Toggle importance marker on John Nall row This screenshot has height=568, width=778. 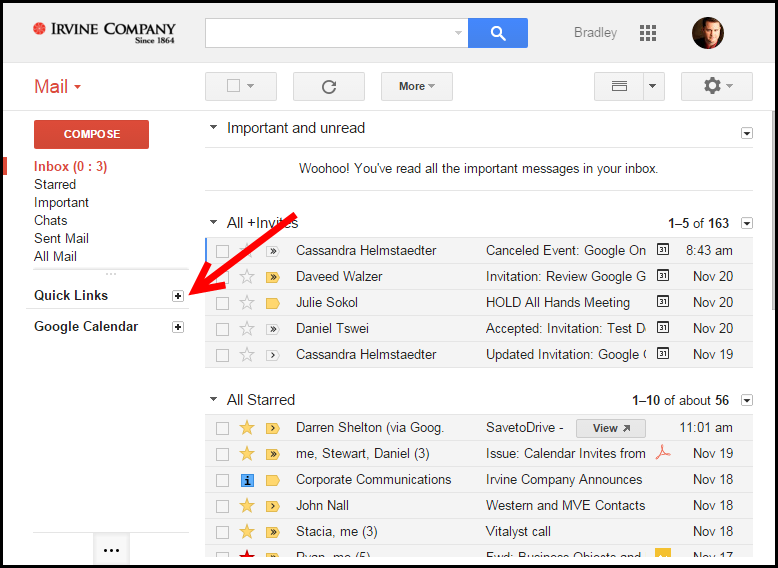(272, 506)
